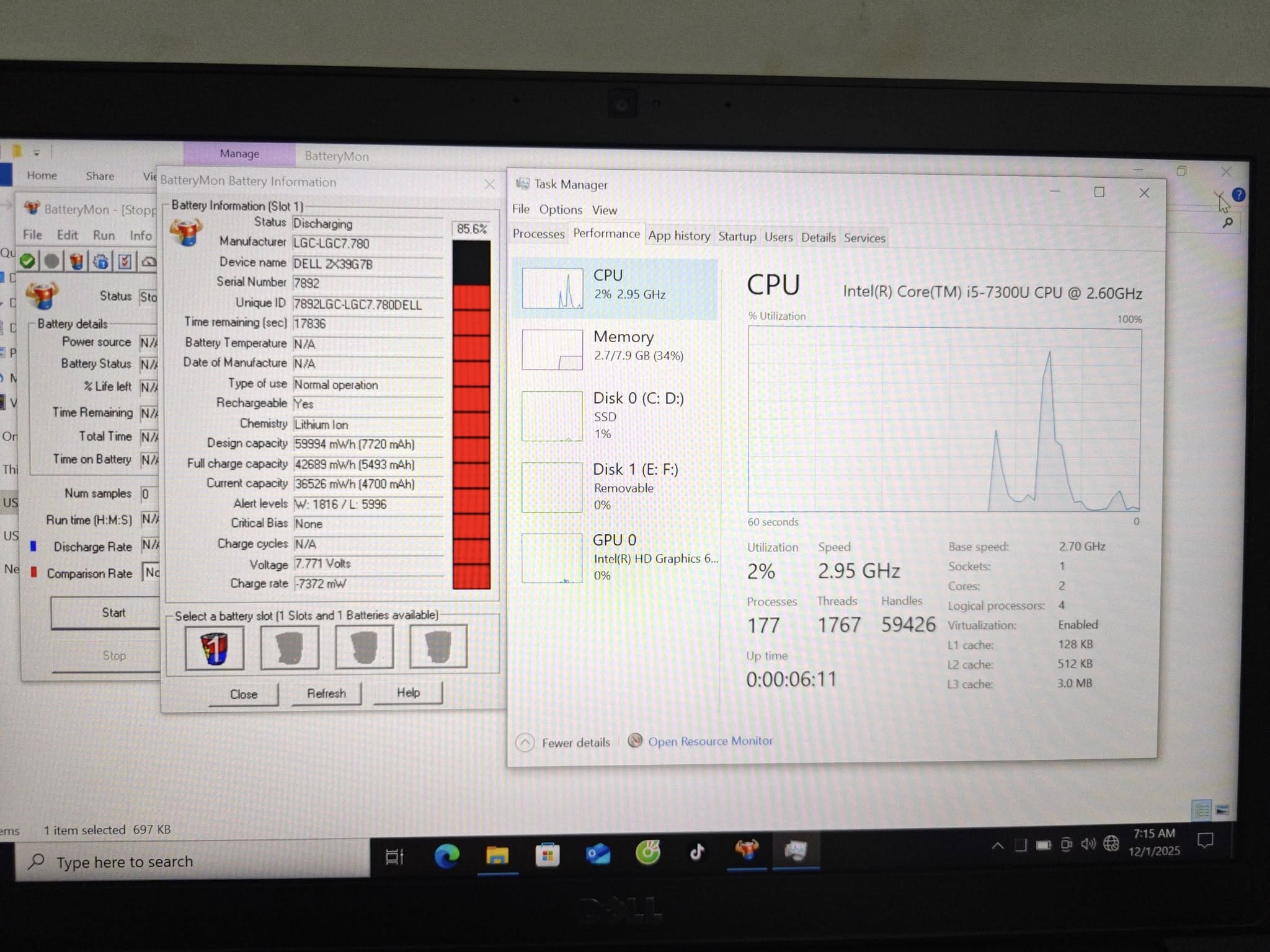The height and width of the screenshot is (952, 1270).
Task: Open TikTok from taskbar
Action: click(x=697, y=852)
